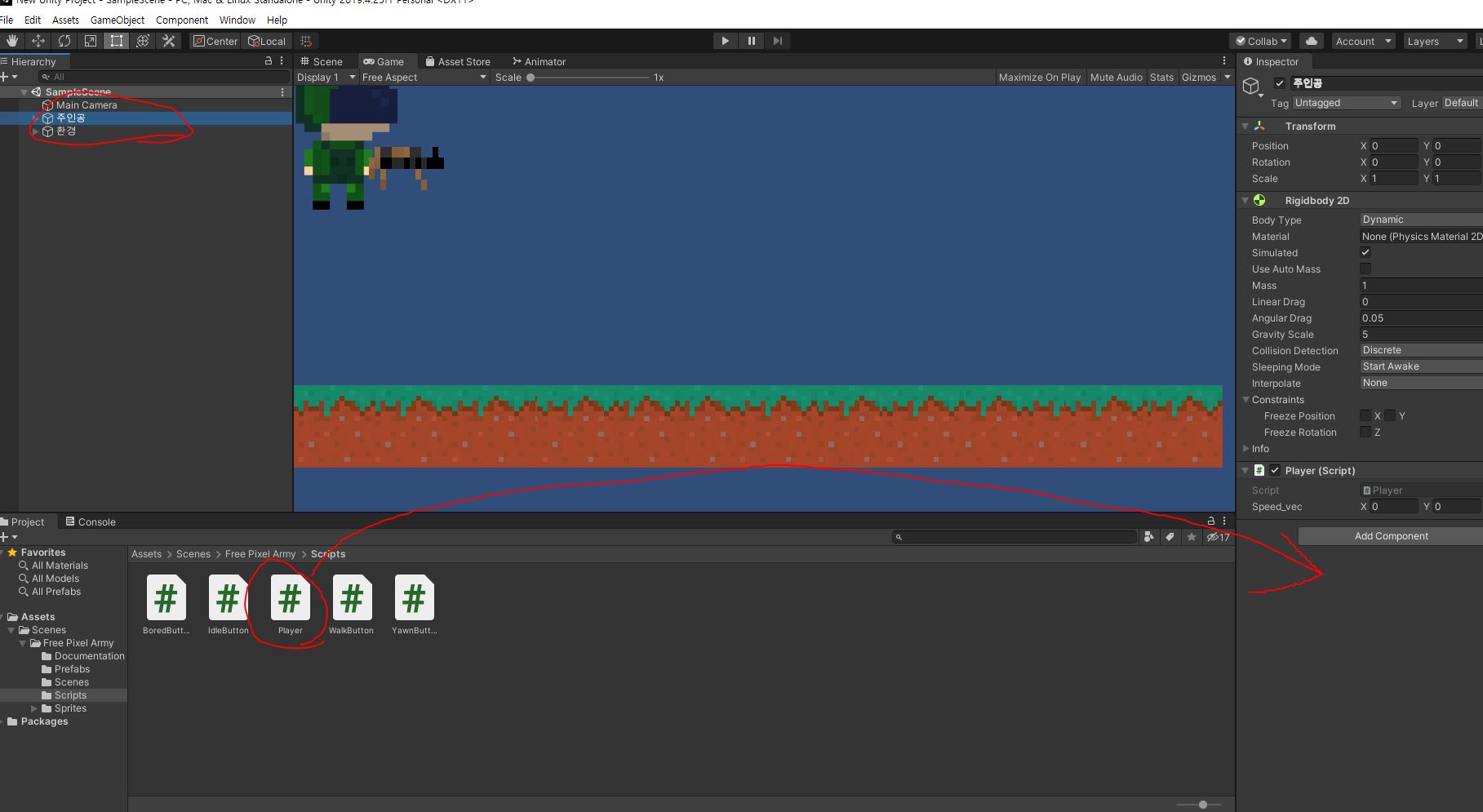Open the Tag dropdown
The image size is (1483, 812).
coord(1347,103)
